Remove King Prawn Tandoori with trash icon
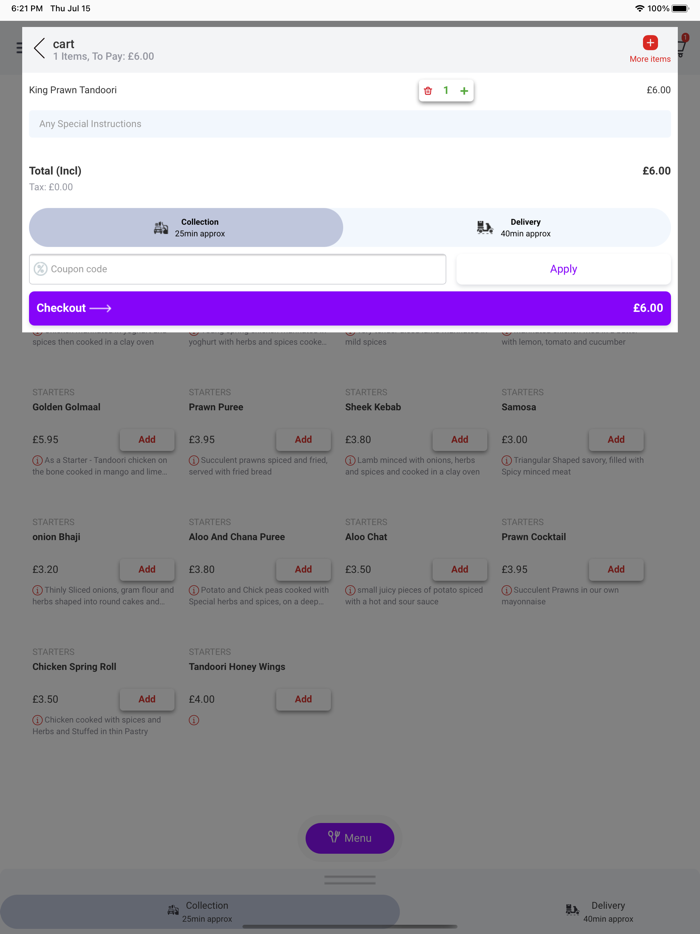Screen dimensions: 700x934 pyautogui.click(x=428, y=91)
